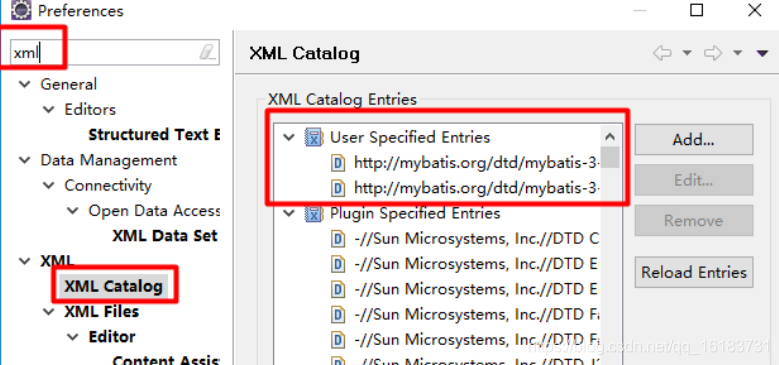Screen dimensions: 779x365
Task: Close the Preferences window
Action: (x=755, y=9)
